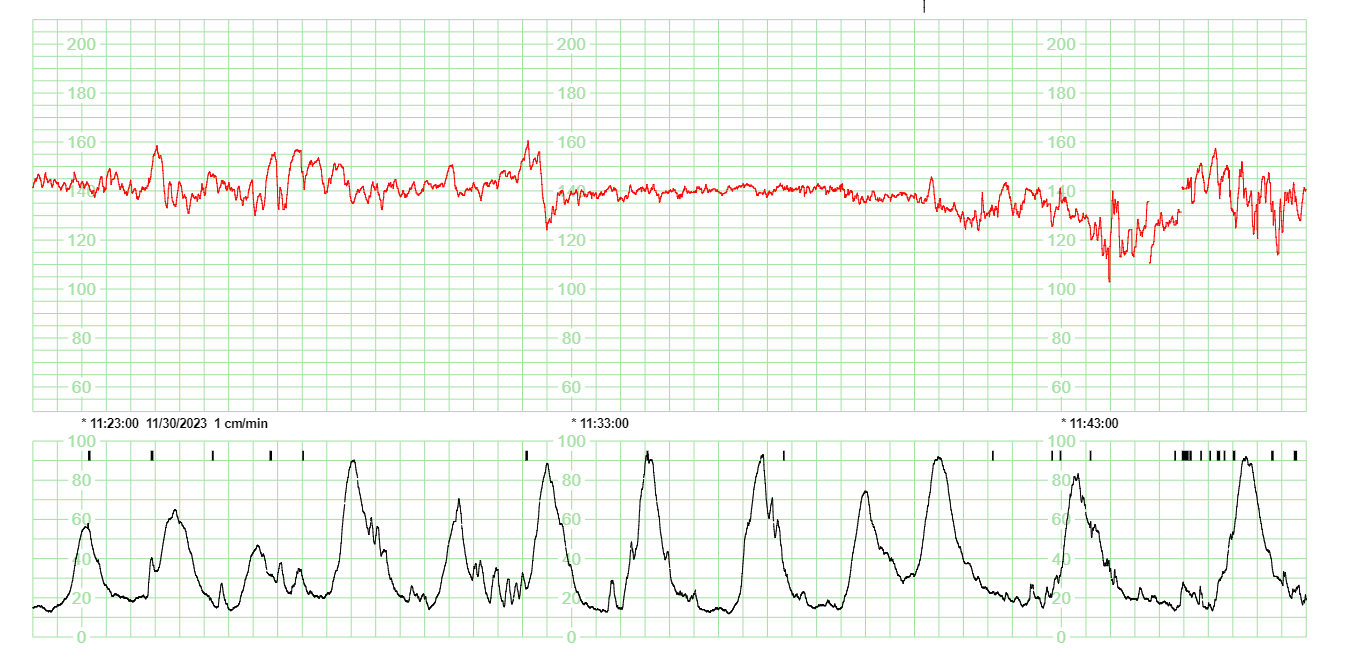The image size is (1361, 662).
Task: Click uterine activity 0 label in 11:33:00 segment
Action: (571, 637)
